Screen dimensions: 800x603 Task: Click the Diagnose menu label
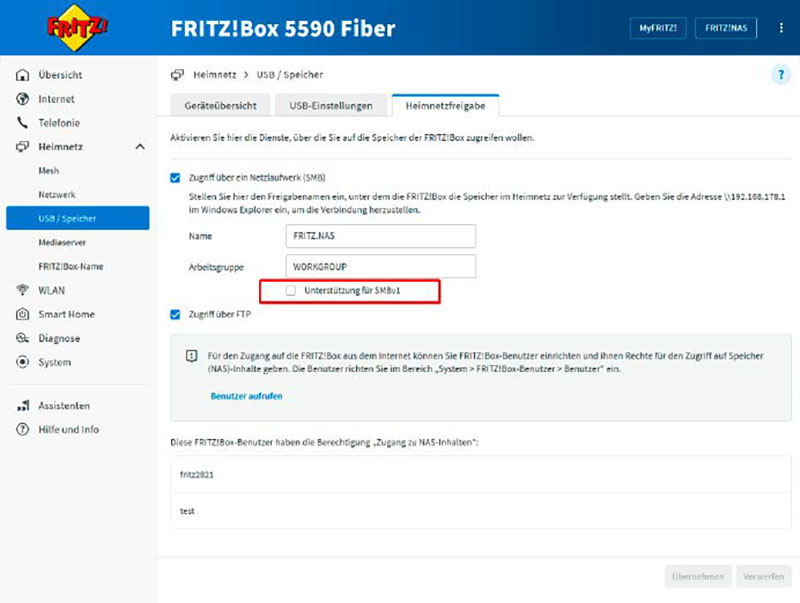pyautogui.click(x=59, y=338)
